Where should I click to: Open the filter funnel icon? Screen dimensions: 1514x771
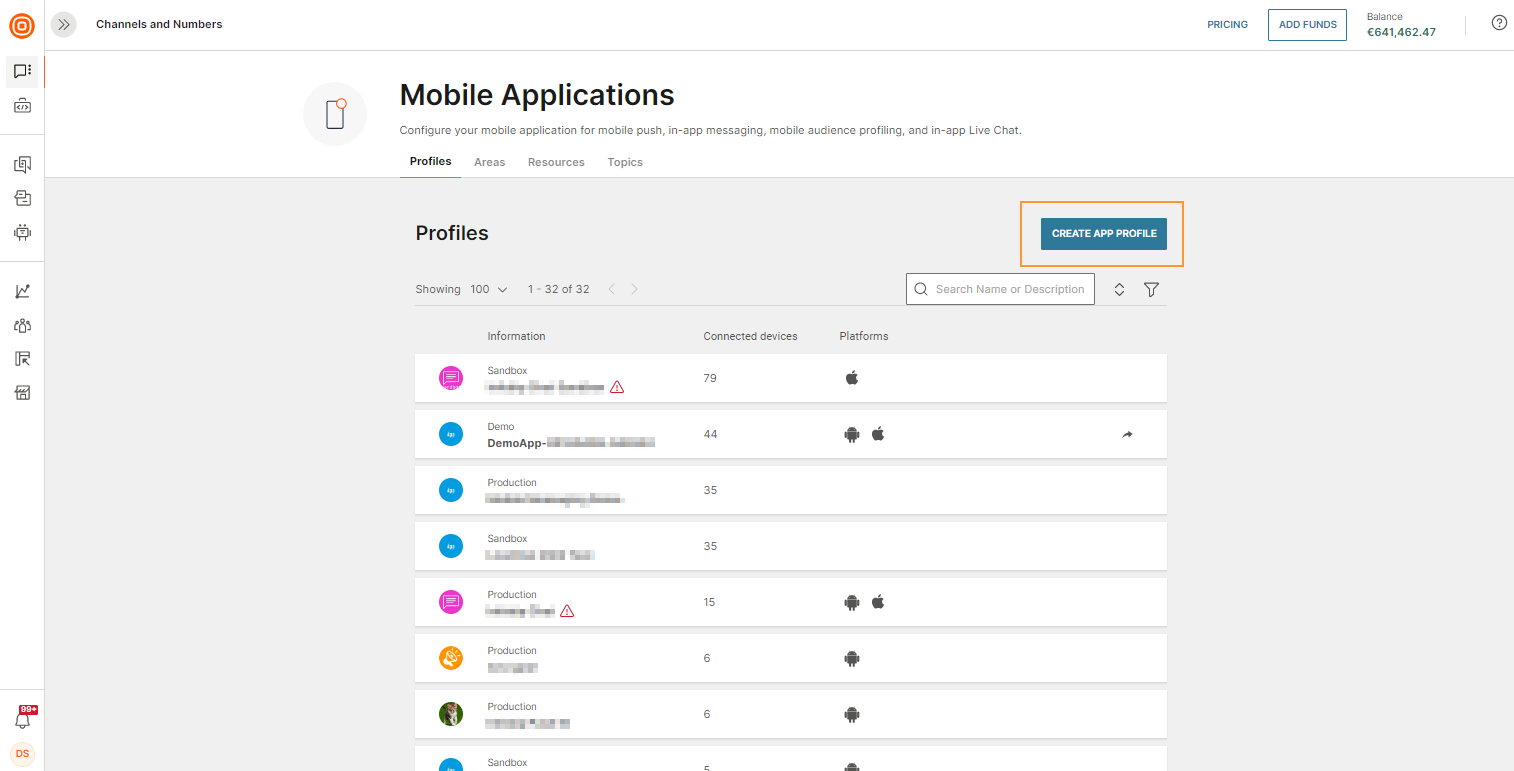[1151, 289]
